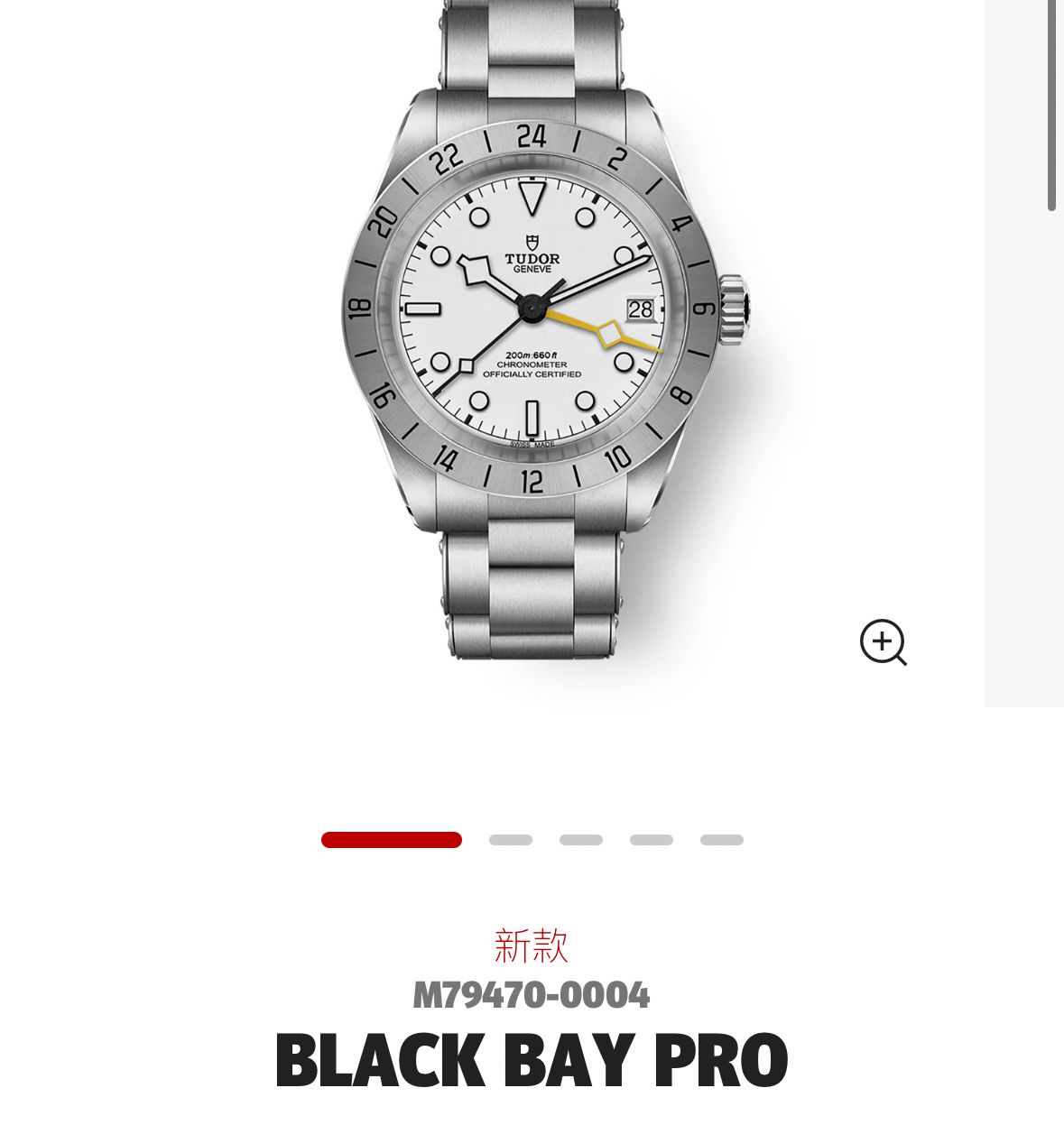Jump to the fourth carousel slide indicator

coord(652,840)
